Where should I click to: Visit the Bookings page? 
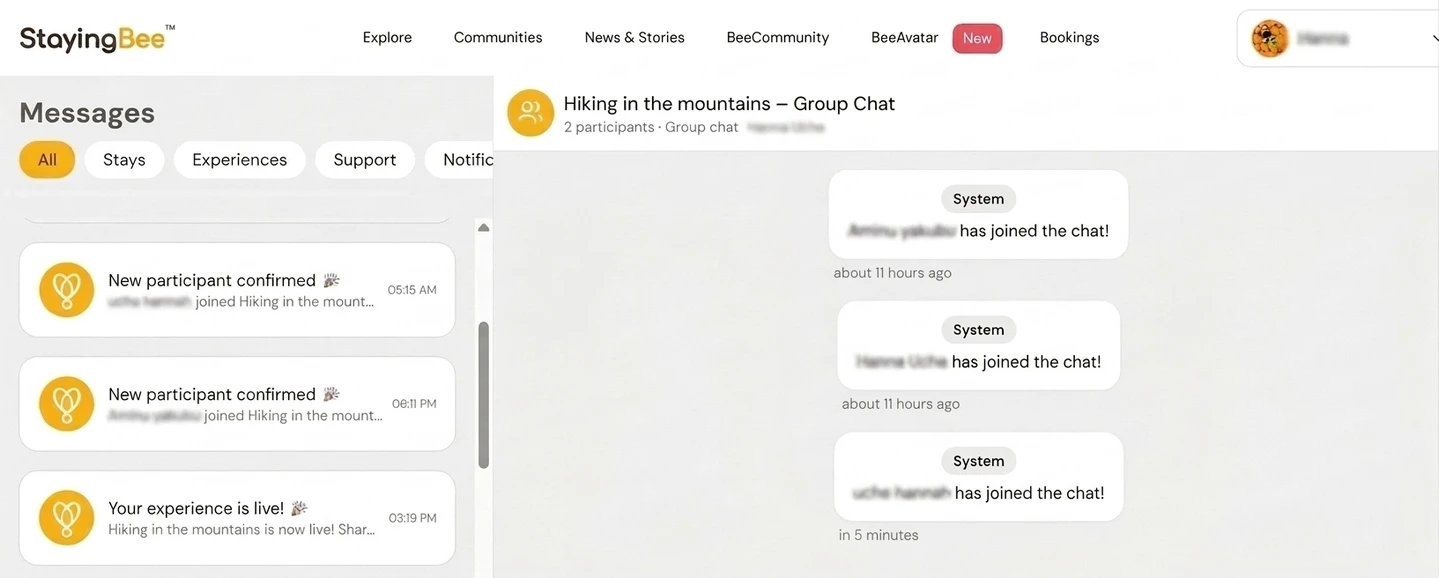1069,38
